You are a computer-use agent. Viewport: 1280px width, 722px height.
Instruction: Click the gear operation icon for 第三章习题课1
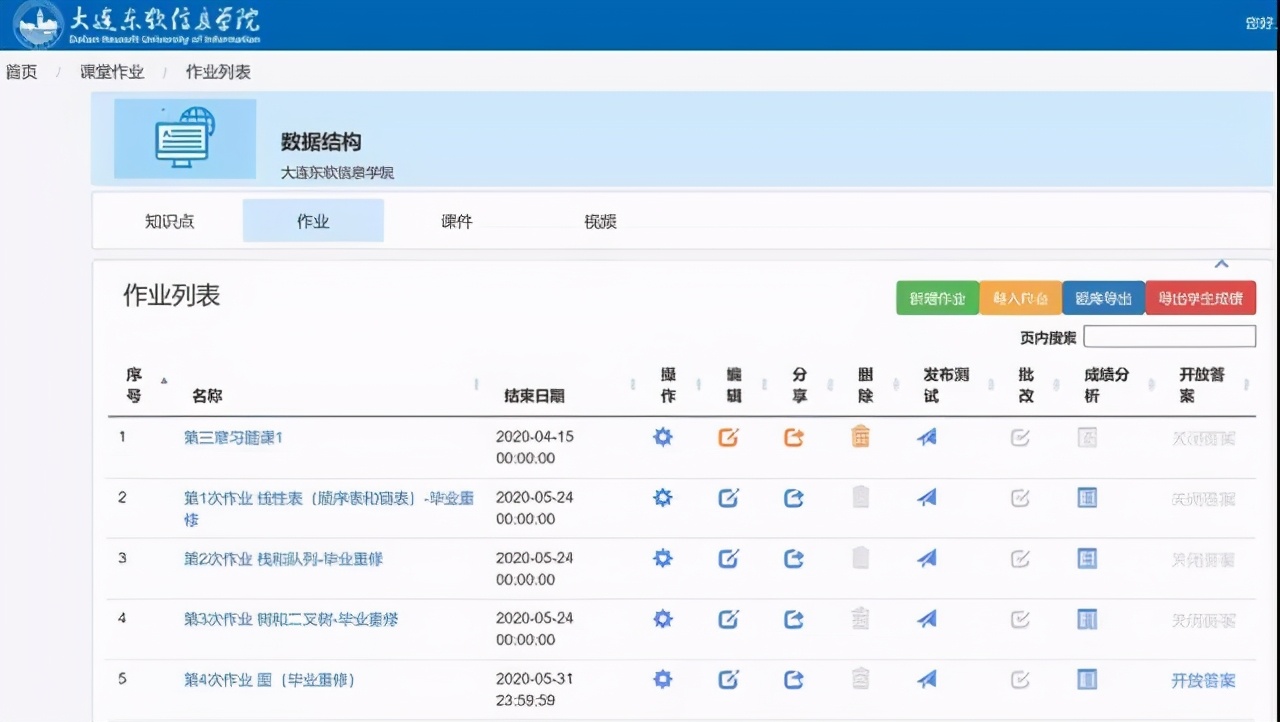663,437
